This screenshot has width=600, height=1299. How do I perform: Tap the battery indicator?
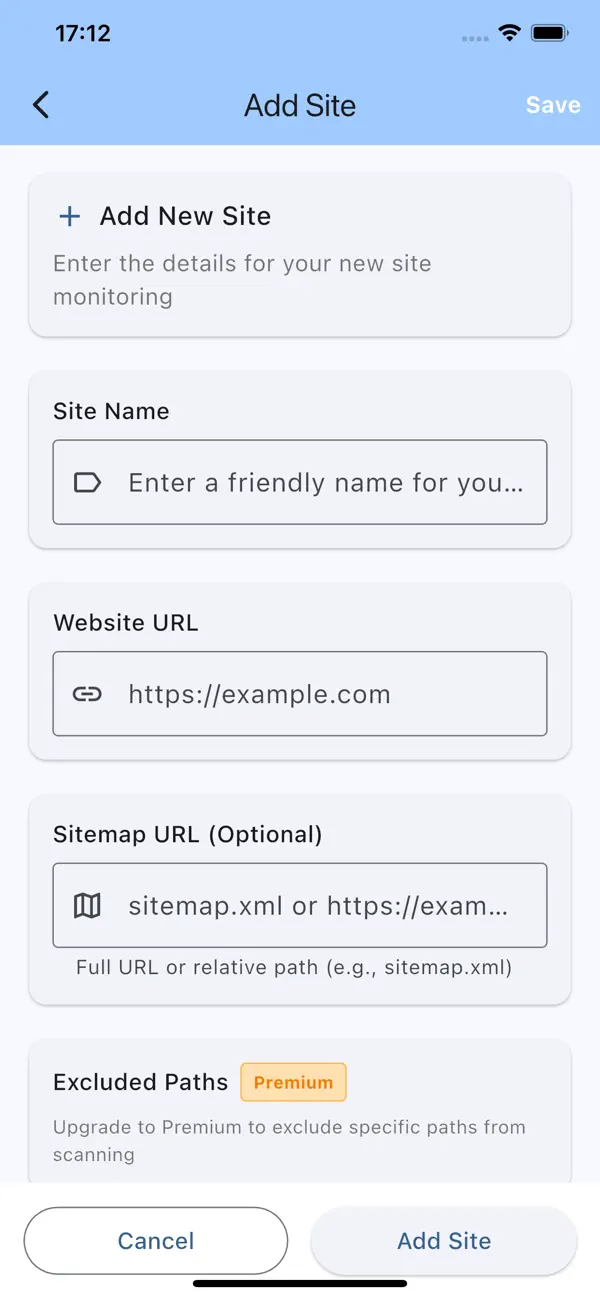549,32
